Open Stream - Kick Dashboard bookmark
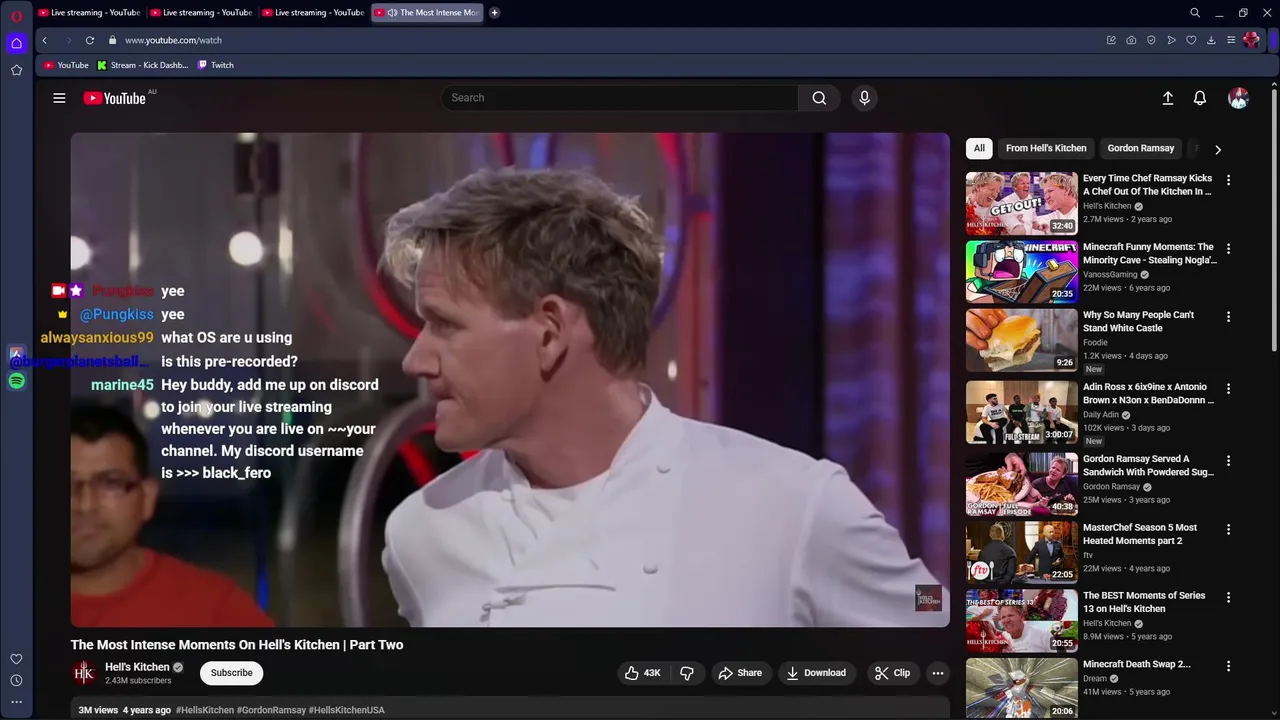 pyautogui.click(x=143, y=65)
